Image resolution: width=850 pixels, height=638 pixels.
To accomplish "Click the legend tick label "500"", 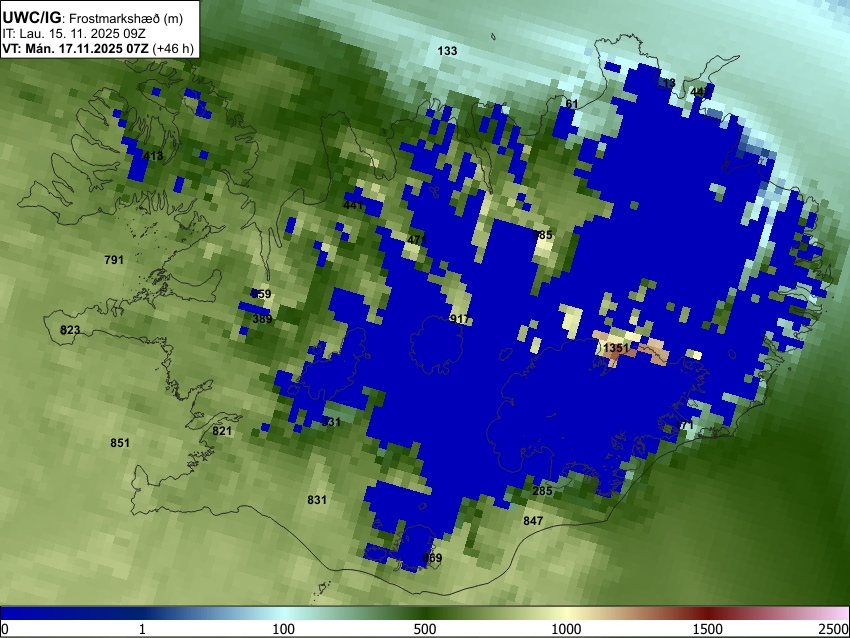I will (425, 629).
